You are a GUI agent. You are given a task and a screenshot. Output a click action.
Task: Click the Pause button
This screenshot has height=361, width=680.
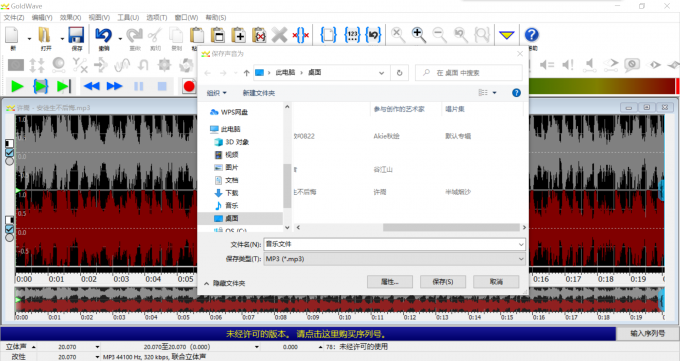pos(139,86)
